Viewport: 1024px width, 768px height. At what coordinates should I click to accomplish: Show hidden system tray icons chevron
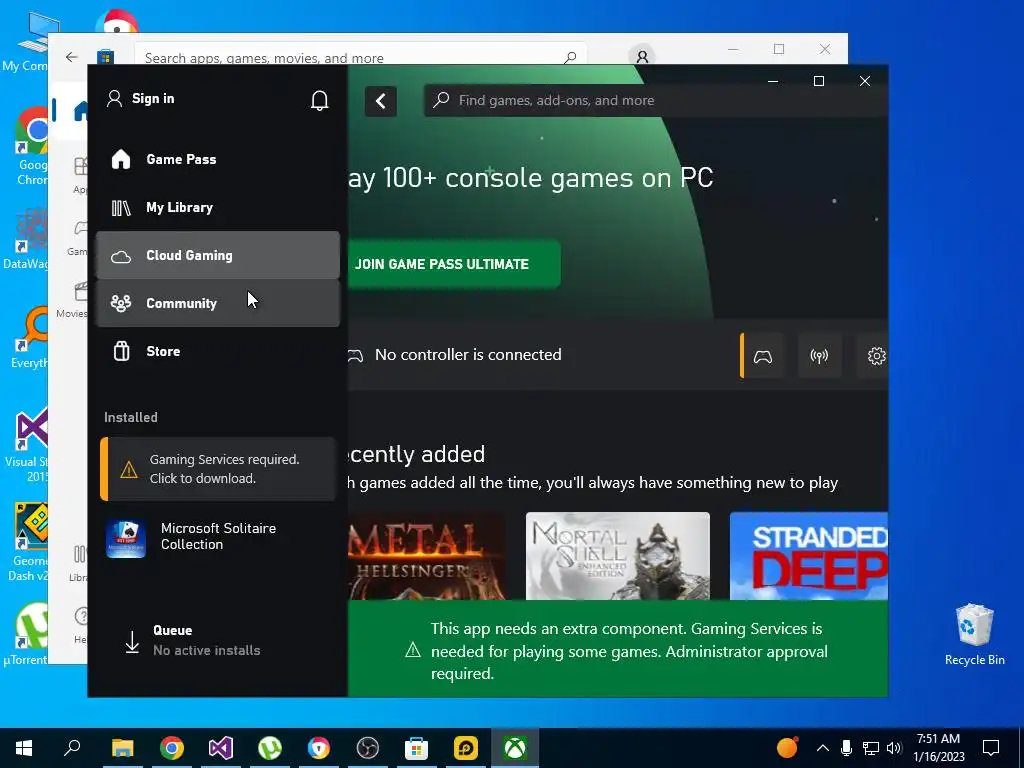pyautogui.click(x=823, y=748)
